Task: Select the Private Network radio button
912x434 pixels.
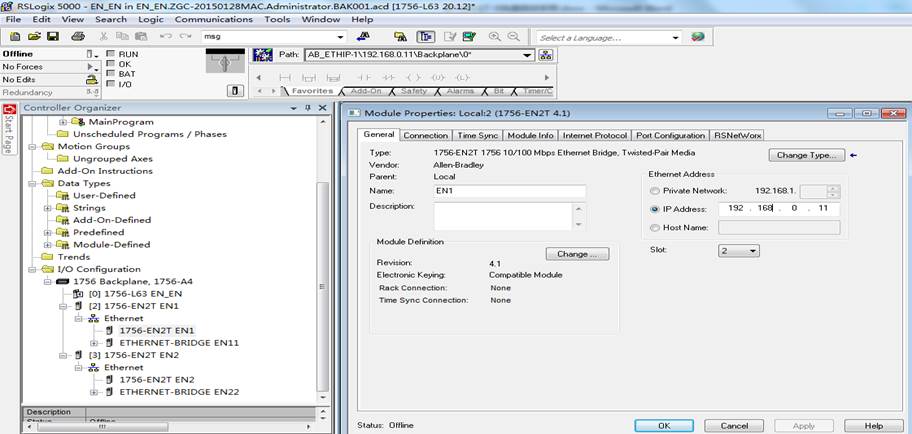Action: pos(656,191)
